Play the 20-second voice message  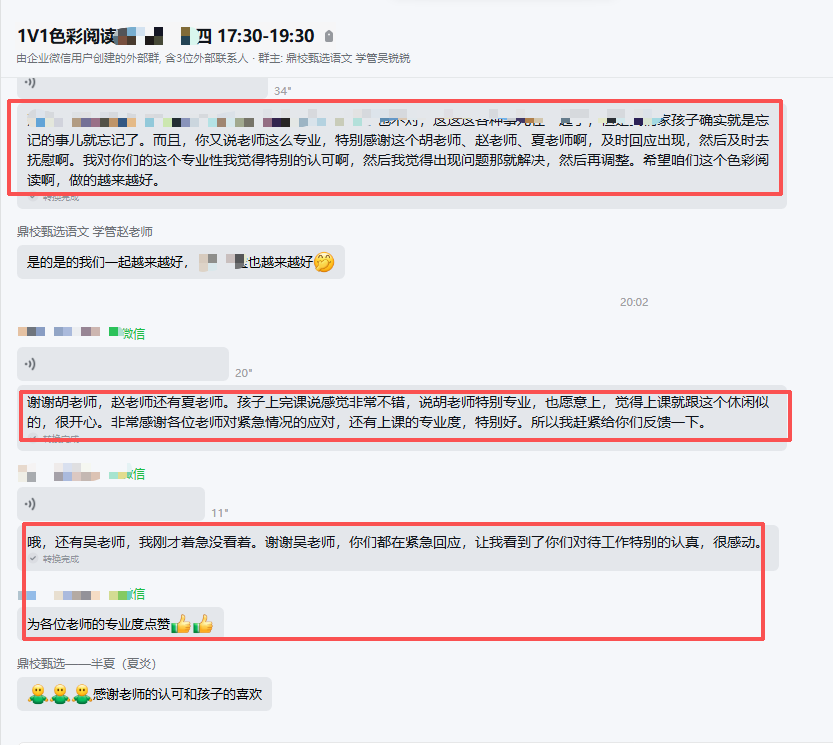(x=123, y=364)
